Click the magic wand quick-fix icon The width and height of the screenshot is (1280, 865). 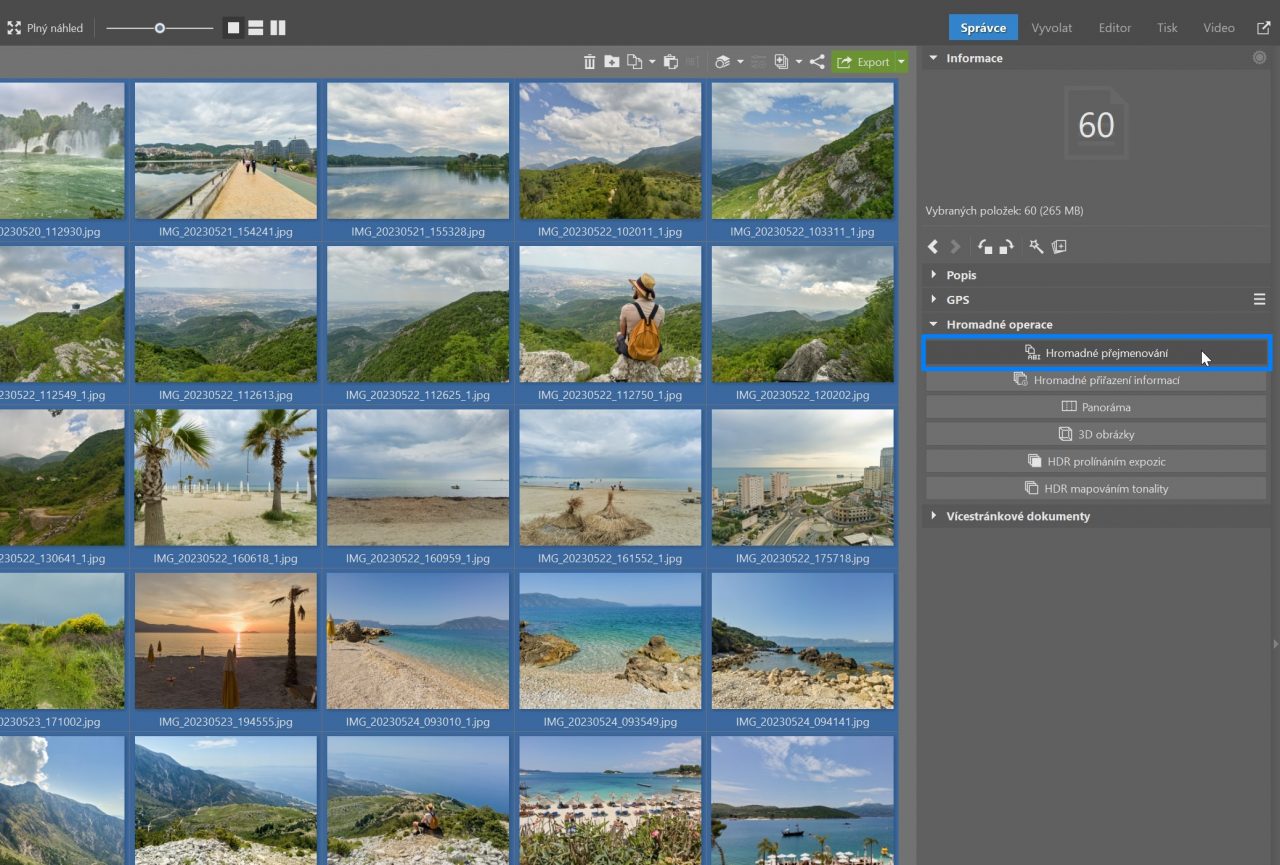click(1036, 247)
